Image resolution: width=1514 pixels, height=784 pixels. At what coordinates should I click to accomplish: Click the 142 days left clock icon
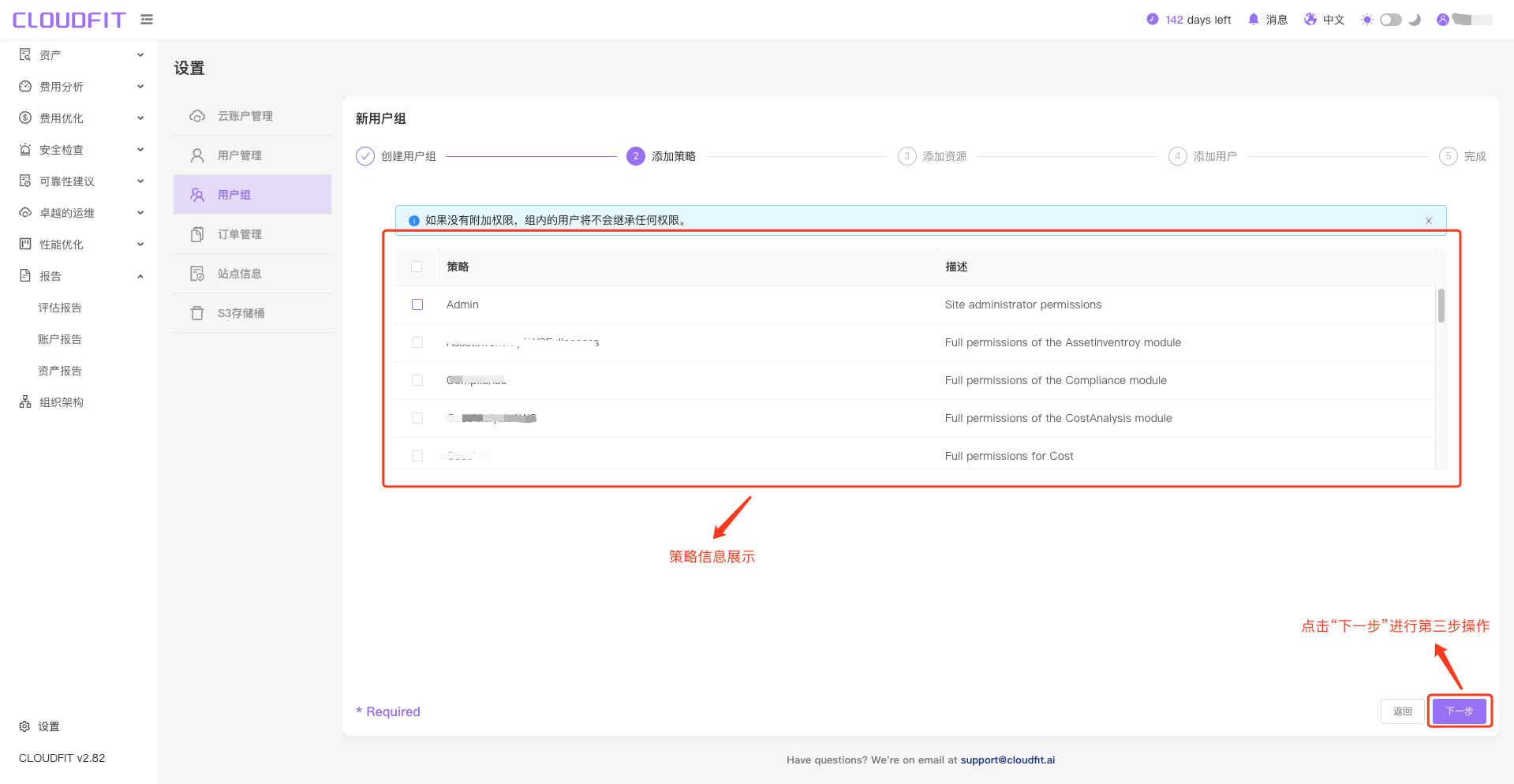(1152, 19)
